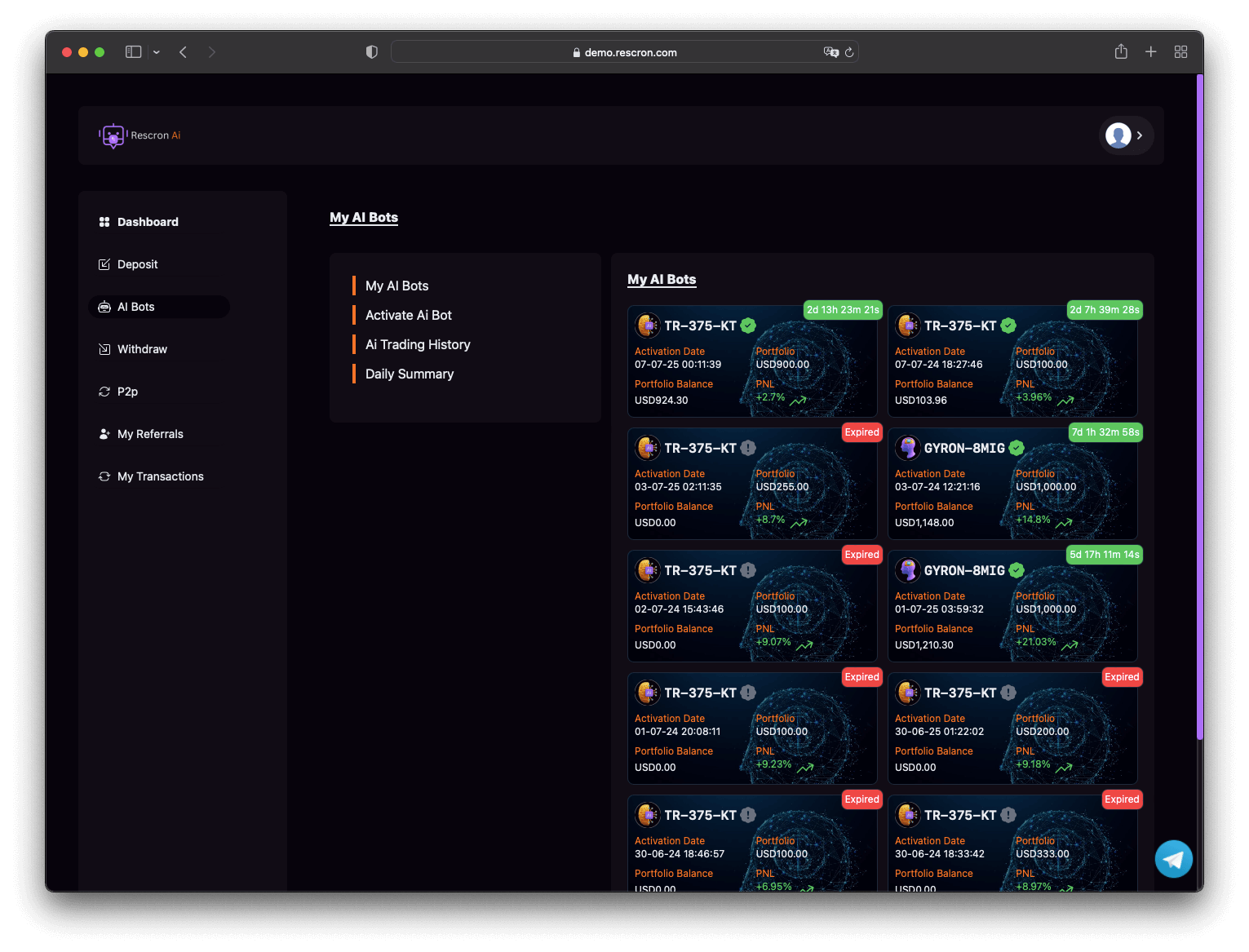This screenshot has width=1249, height=952.
Task: Click the purple page scrollbar
Action: click(1199, 408)
